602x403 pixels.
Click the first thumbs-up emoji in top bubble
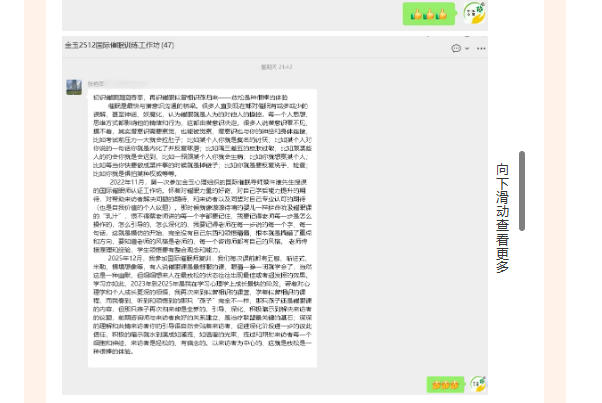tap(418, 14)
